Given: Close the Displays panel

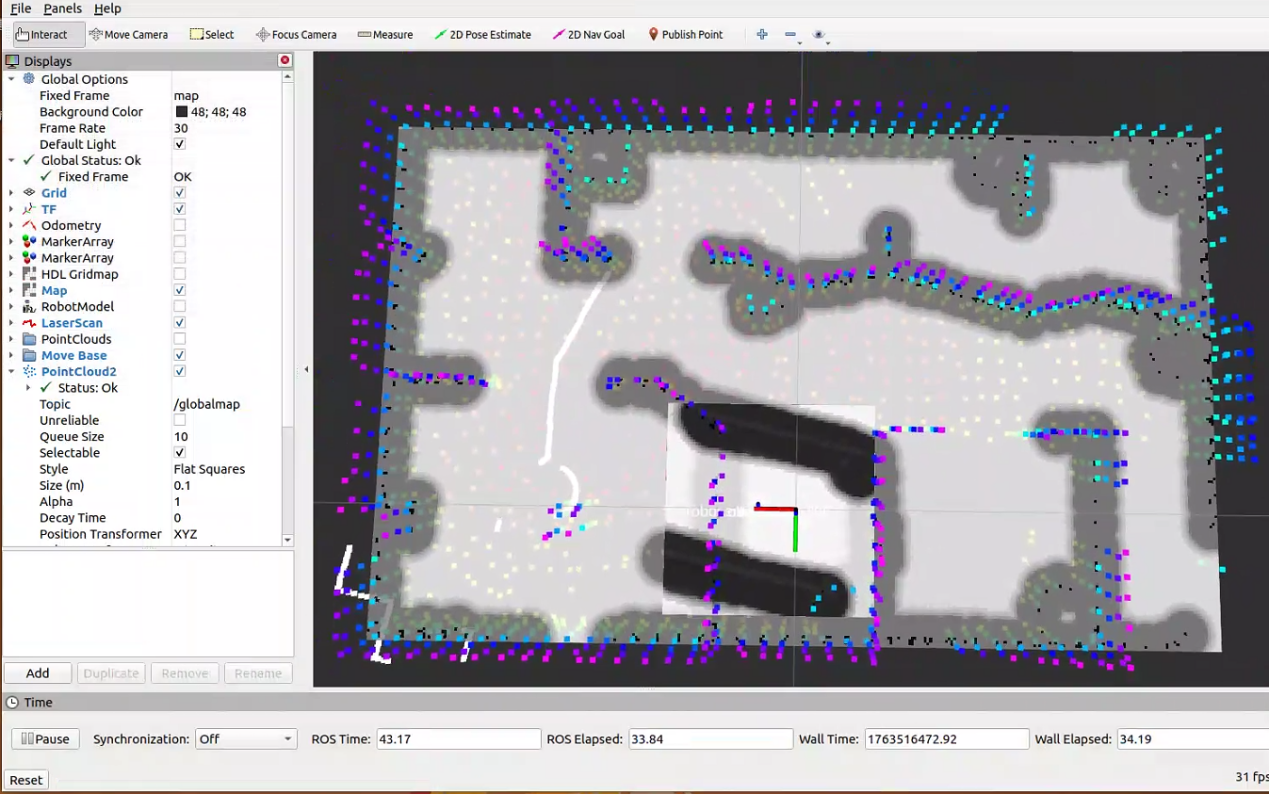Looking at the screenshot, I should tap(285, 60).
